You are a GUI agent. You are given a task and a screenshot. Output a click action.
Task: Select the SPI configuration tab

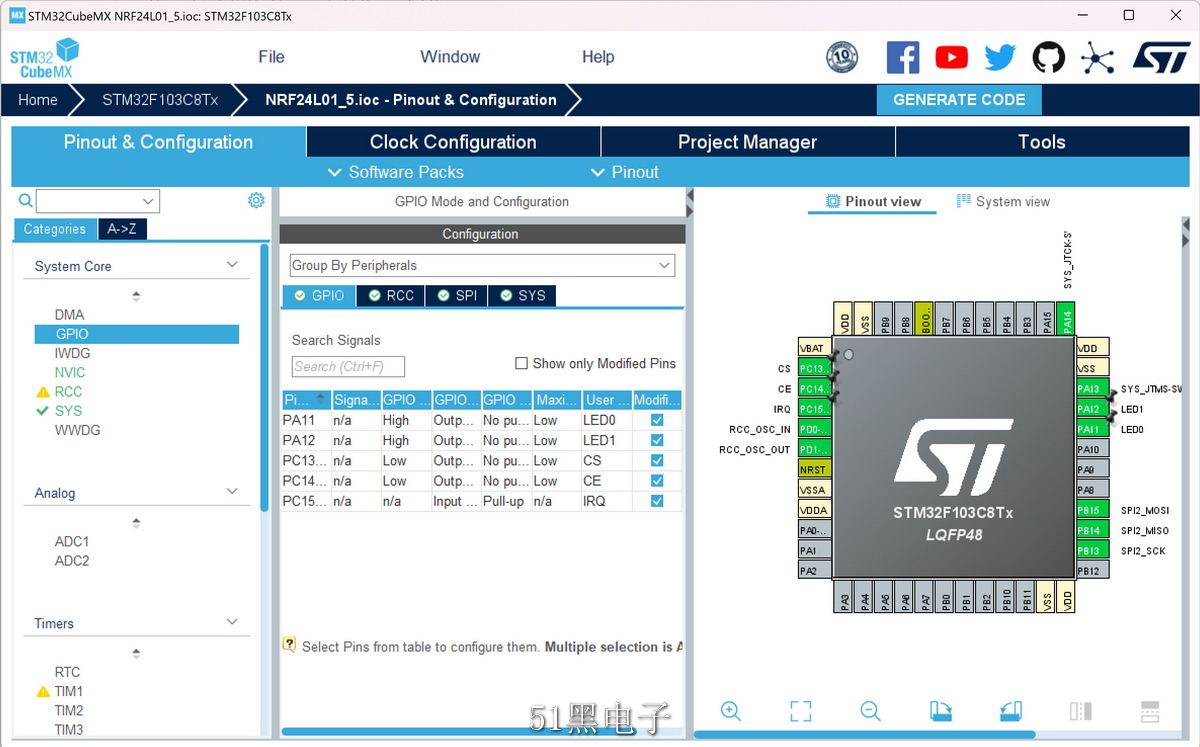coord(456,295)
